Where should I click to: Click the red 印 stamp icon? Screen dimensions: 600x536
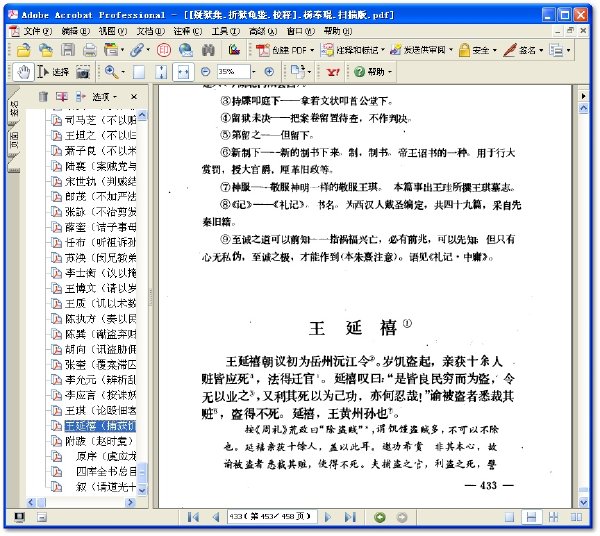pyautogui.click(x=163, y=50)
